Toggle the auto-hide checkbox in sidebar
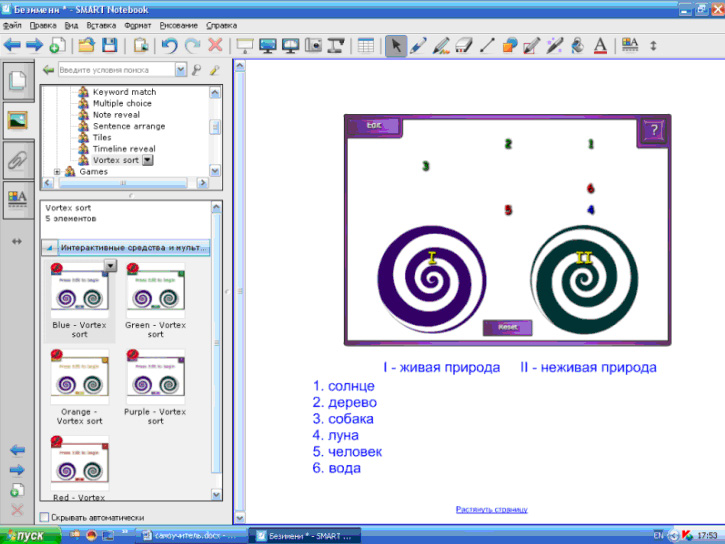The width and height of the screenshot is (725, 544). 44,517
